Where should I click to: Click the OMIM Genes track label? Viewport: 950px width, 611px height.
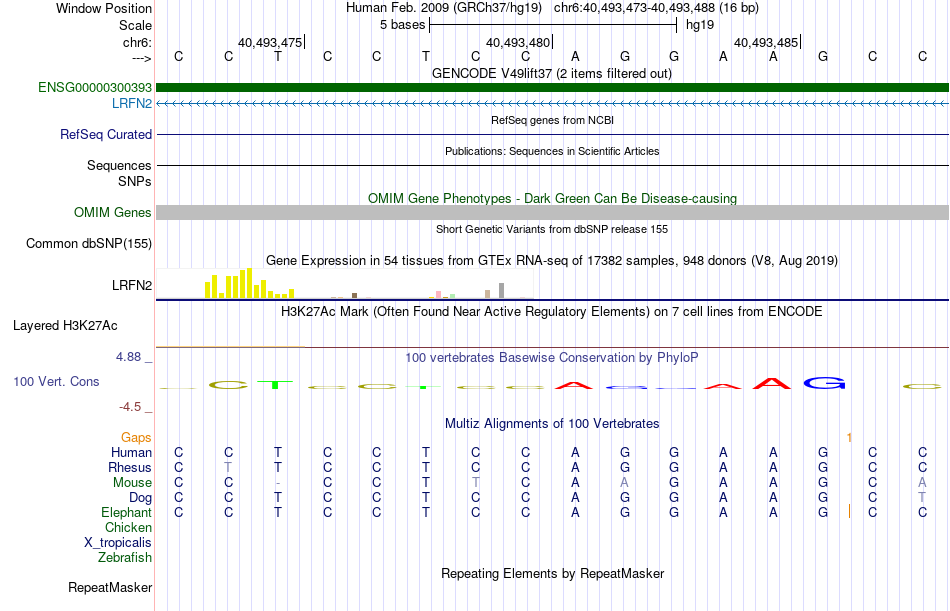[x=113, y=212]
